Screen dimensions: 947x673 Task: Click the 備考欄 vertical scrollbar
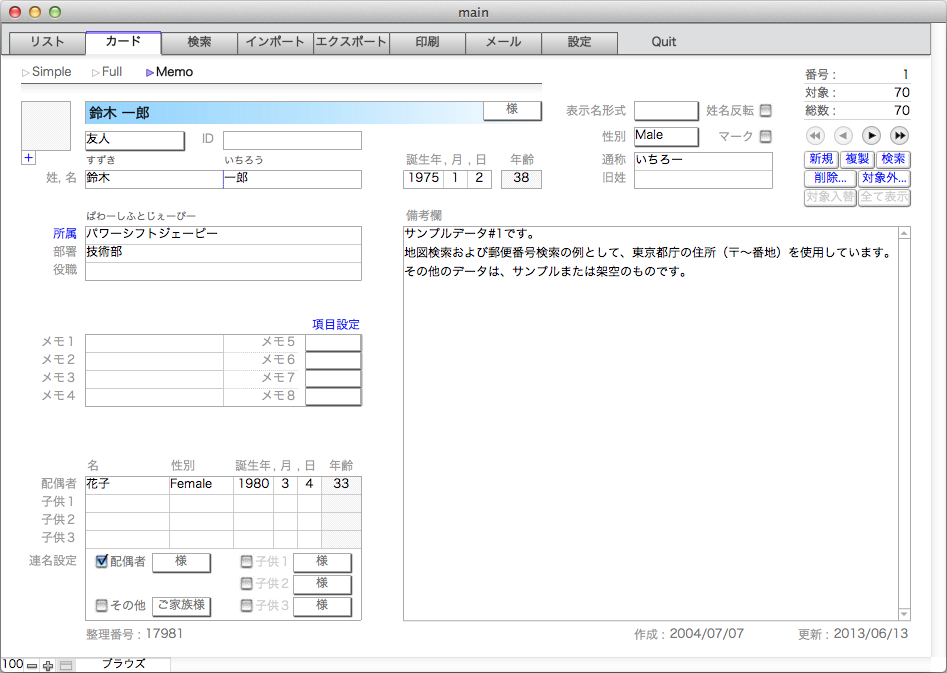904,422
